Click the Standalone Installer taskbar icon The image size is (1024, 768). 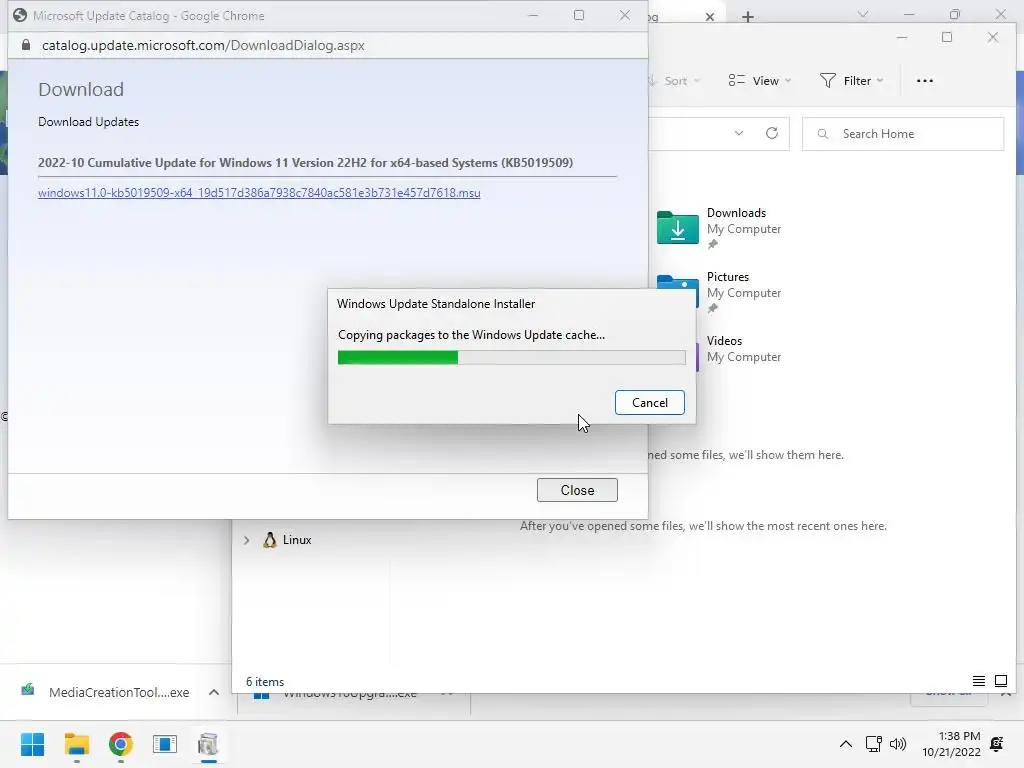(208, 744)
